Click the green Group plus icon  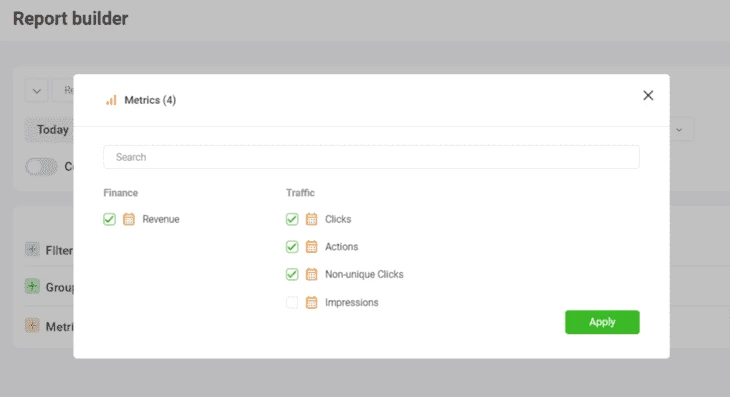(32, 286)
